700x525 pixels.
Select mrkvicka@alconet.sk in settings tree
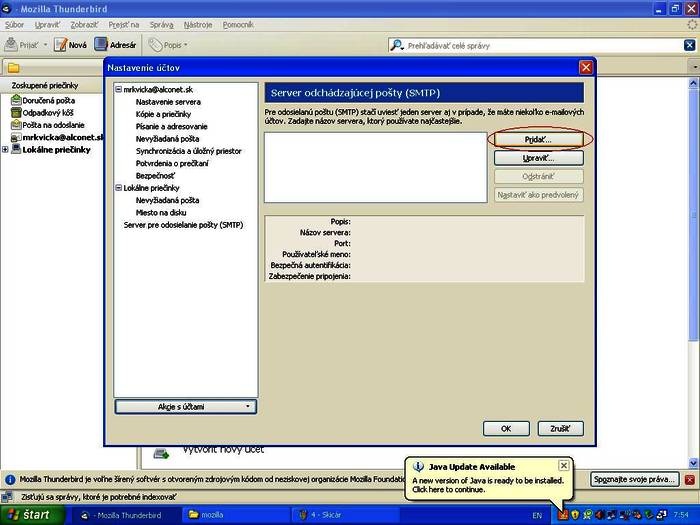pyautogui.click(x=158, y=89)
